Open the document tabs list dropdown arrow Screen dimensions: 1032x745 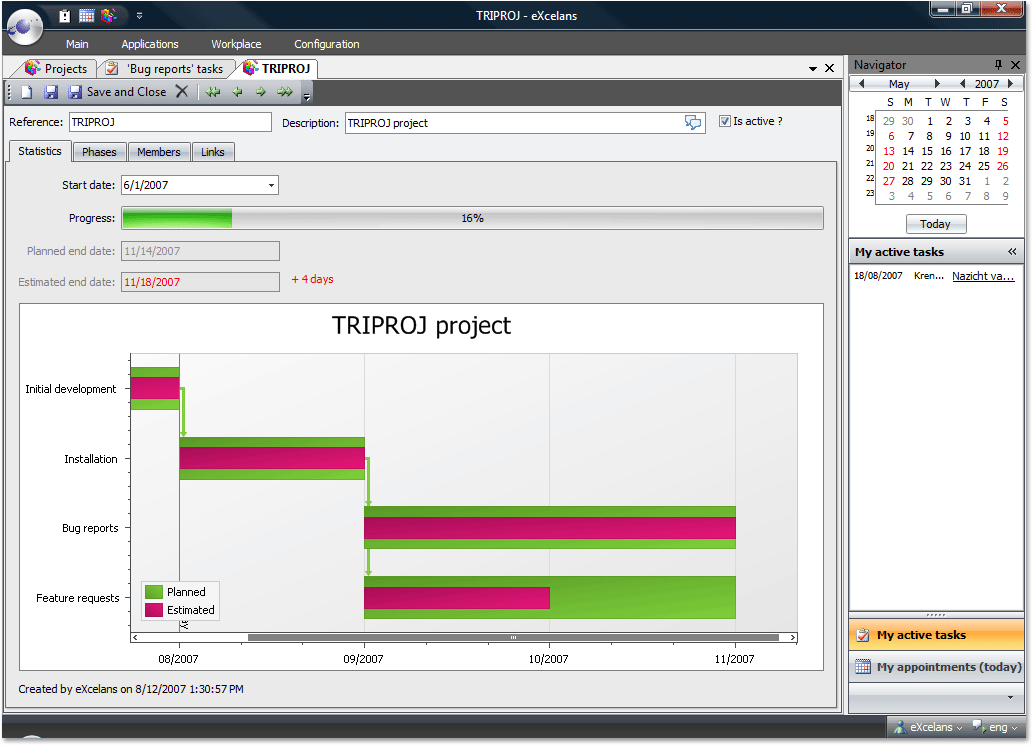click(812, 69)
